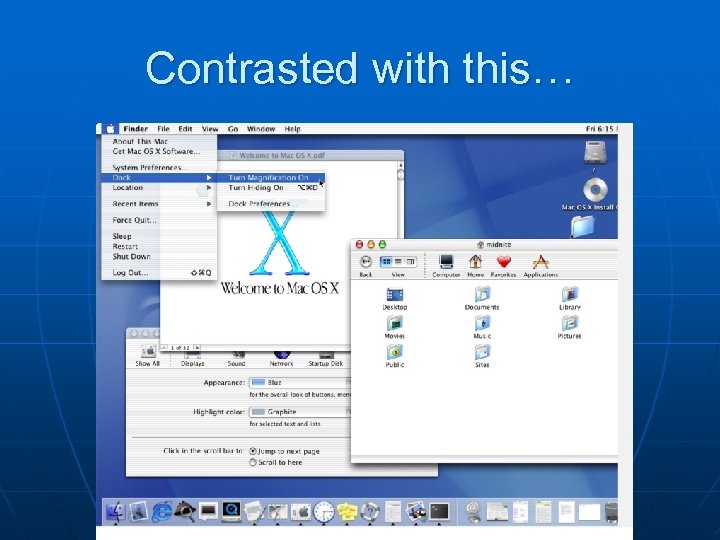
Task: Select Jump to next page radio button
Action: click(253, 451)
